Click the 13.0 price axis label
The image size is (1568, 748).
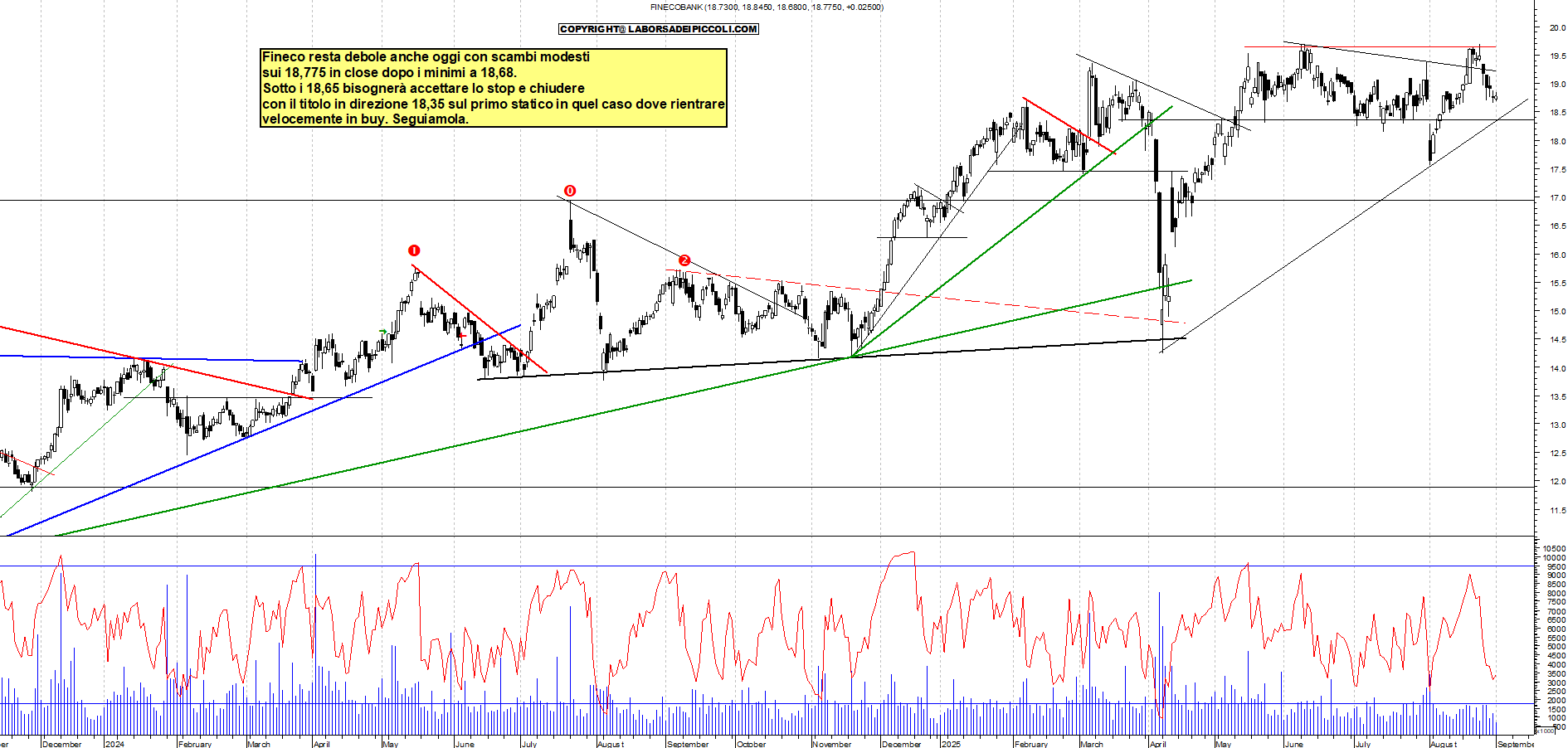1557,425
